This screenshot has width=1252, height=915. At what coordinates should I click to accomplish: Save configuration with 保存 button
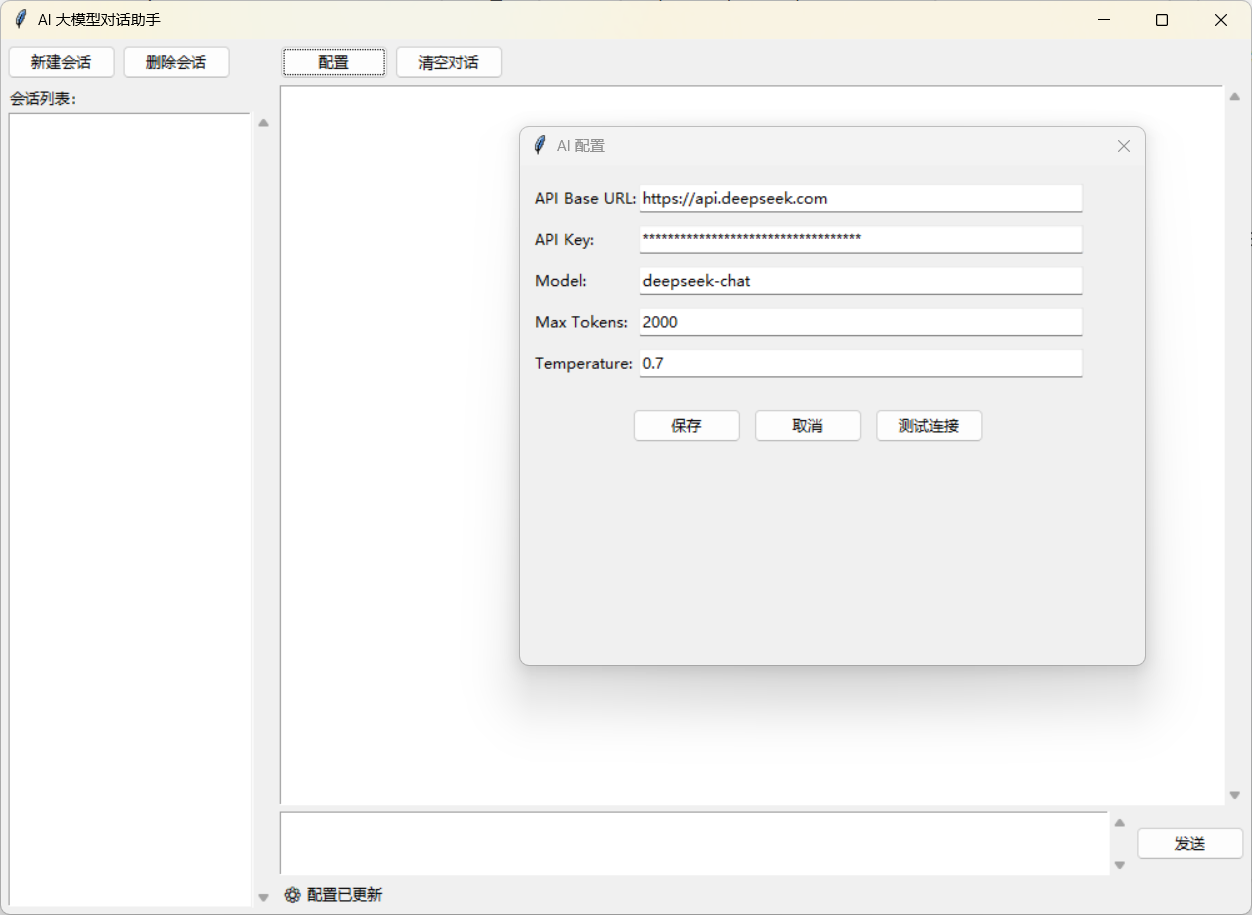(x=686, y=426)
